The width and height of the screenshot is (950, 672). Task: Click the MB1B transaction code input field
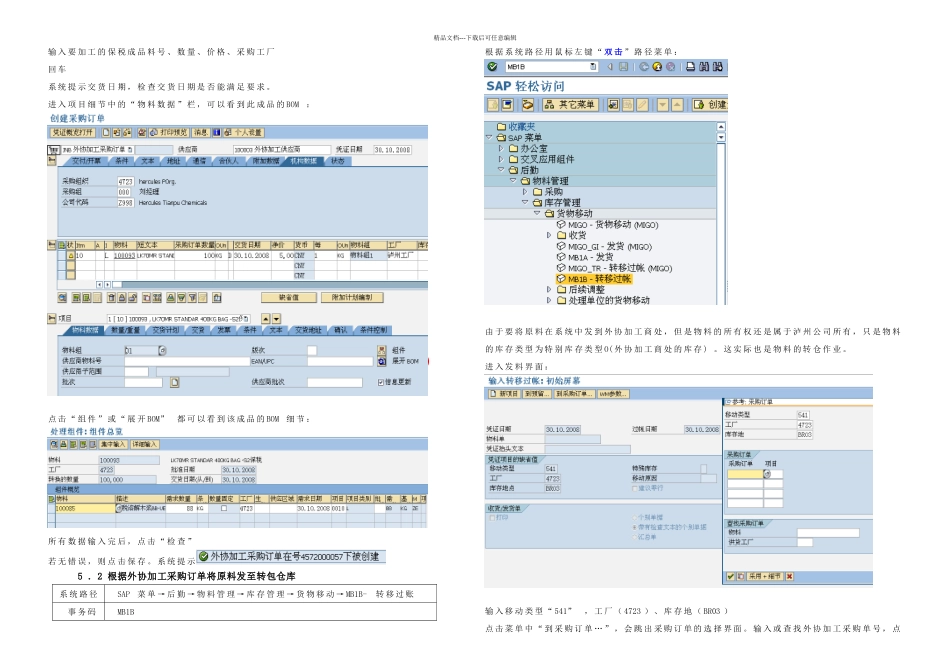coord(551,67)
